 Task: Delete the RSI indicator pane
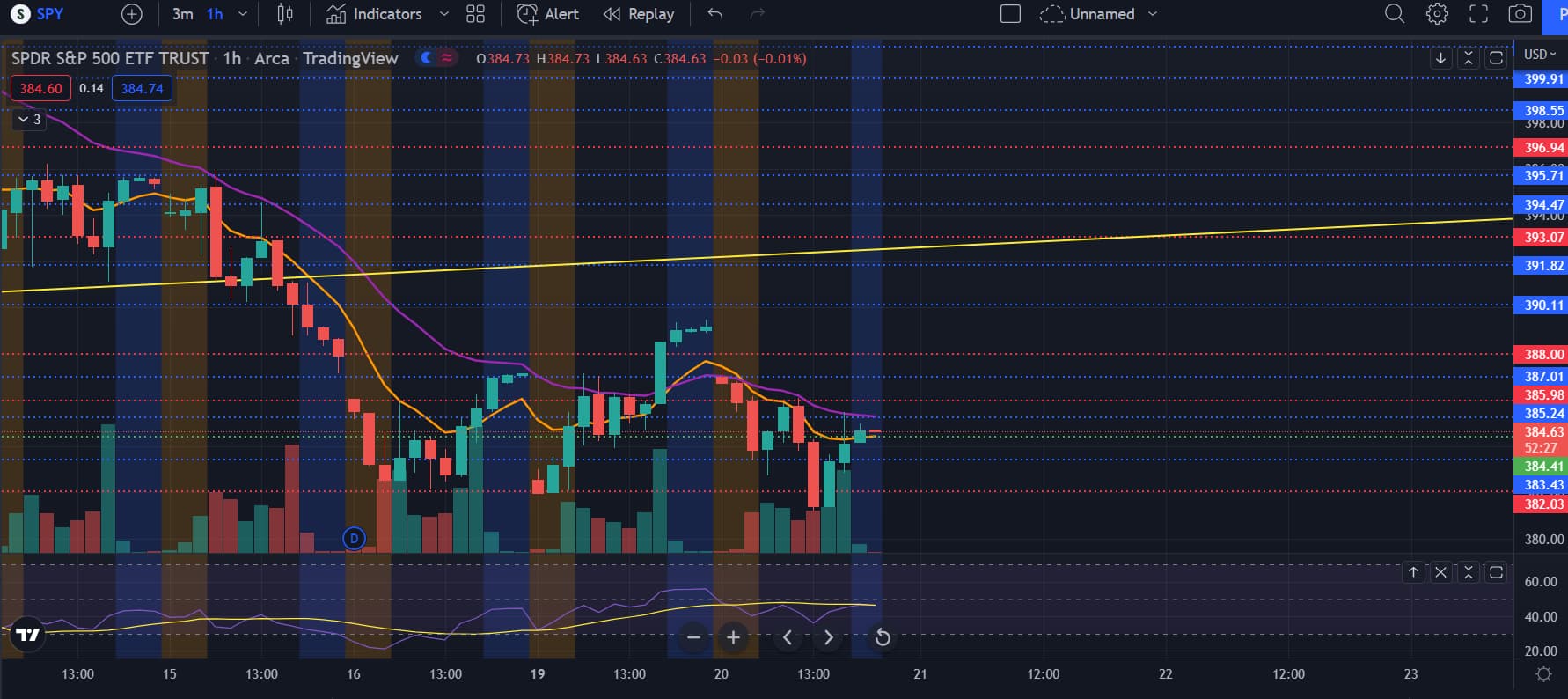point(1440,572)
